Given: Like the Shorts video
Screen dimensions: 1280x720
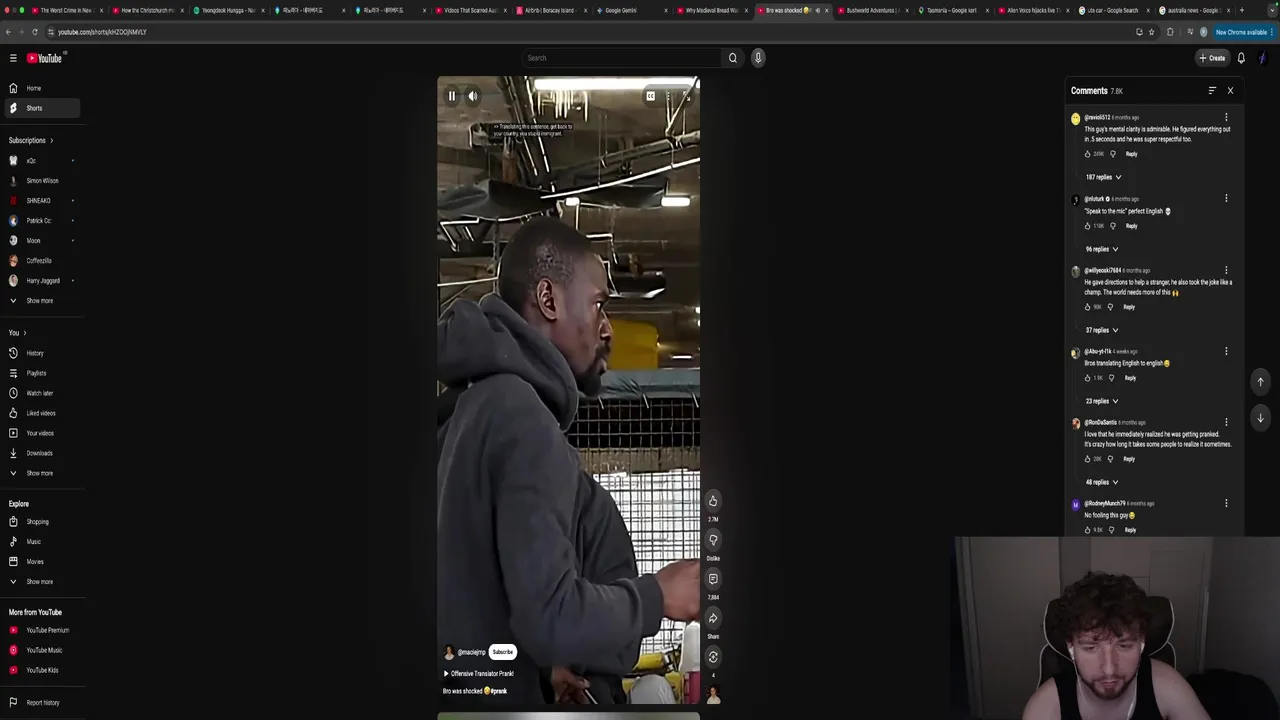Looking at the screenshot, I should pyautogui.click(x=713, y=501).
